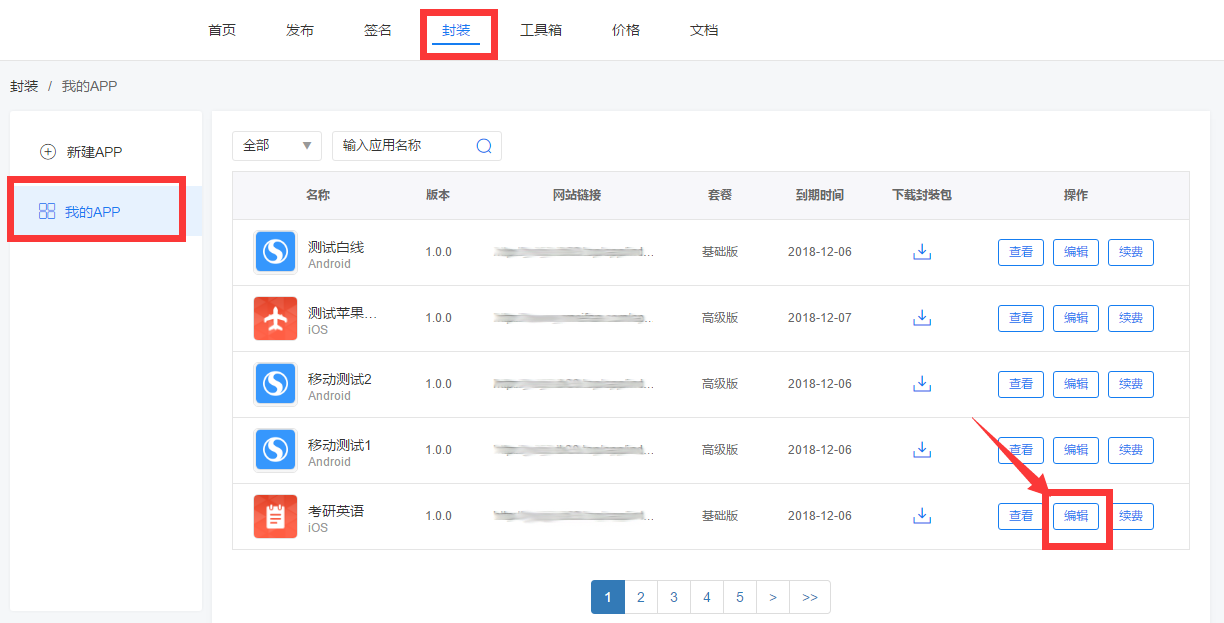Open the 价格 page from the top menu
Viewport: 1224px width, 623px height.
pyautogui.click(x=626, y=30)
